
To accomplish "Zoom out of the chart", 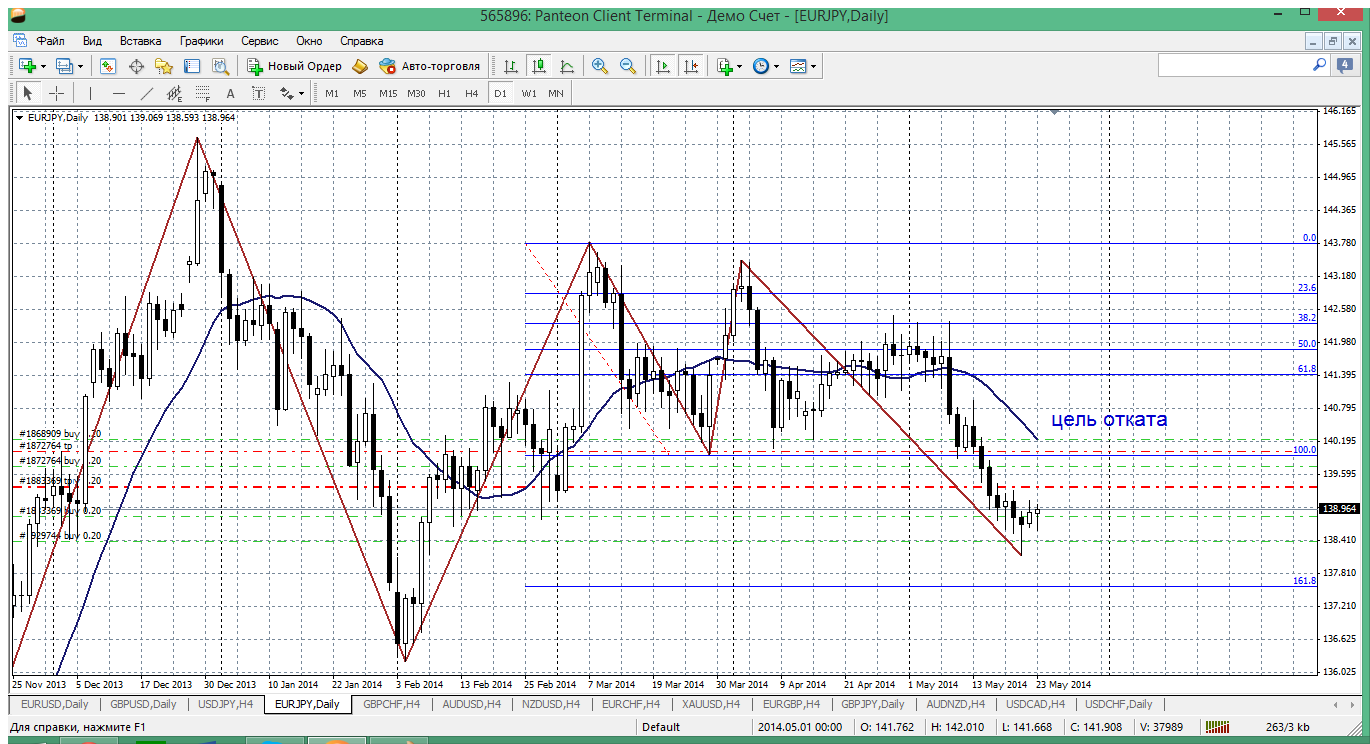I will pos(628,66).
